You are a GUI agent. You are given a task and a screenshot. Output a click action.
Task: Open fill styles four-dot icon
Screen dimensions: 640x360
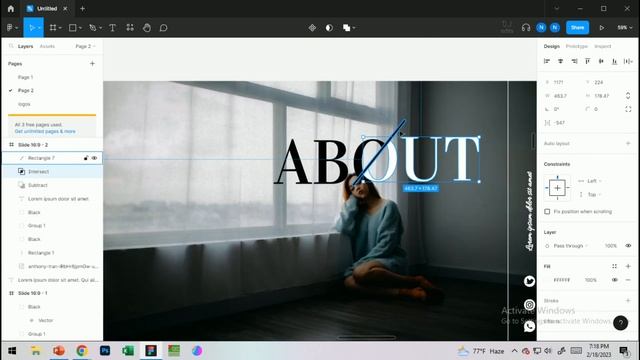point(614,266)
